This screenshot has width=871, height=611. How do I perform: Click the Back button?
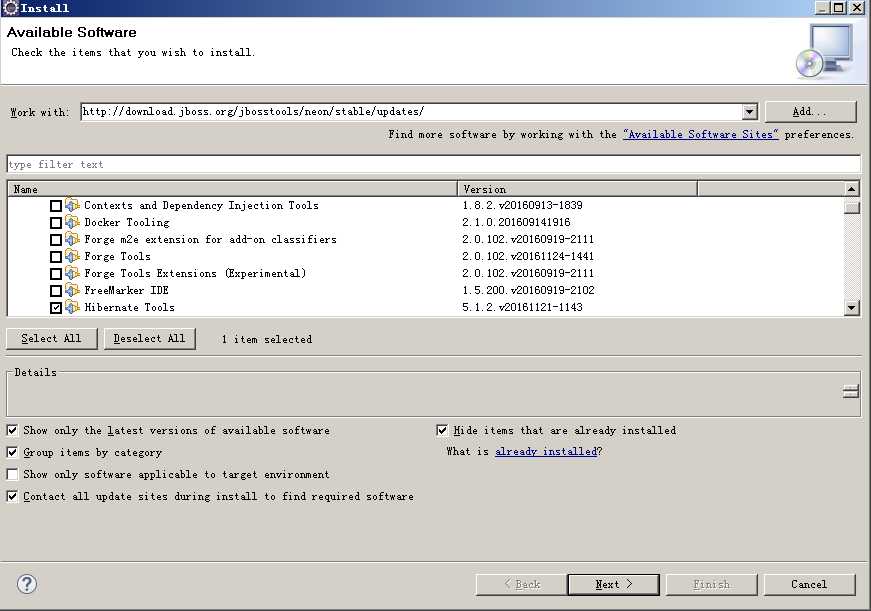[x=521, y=584]
